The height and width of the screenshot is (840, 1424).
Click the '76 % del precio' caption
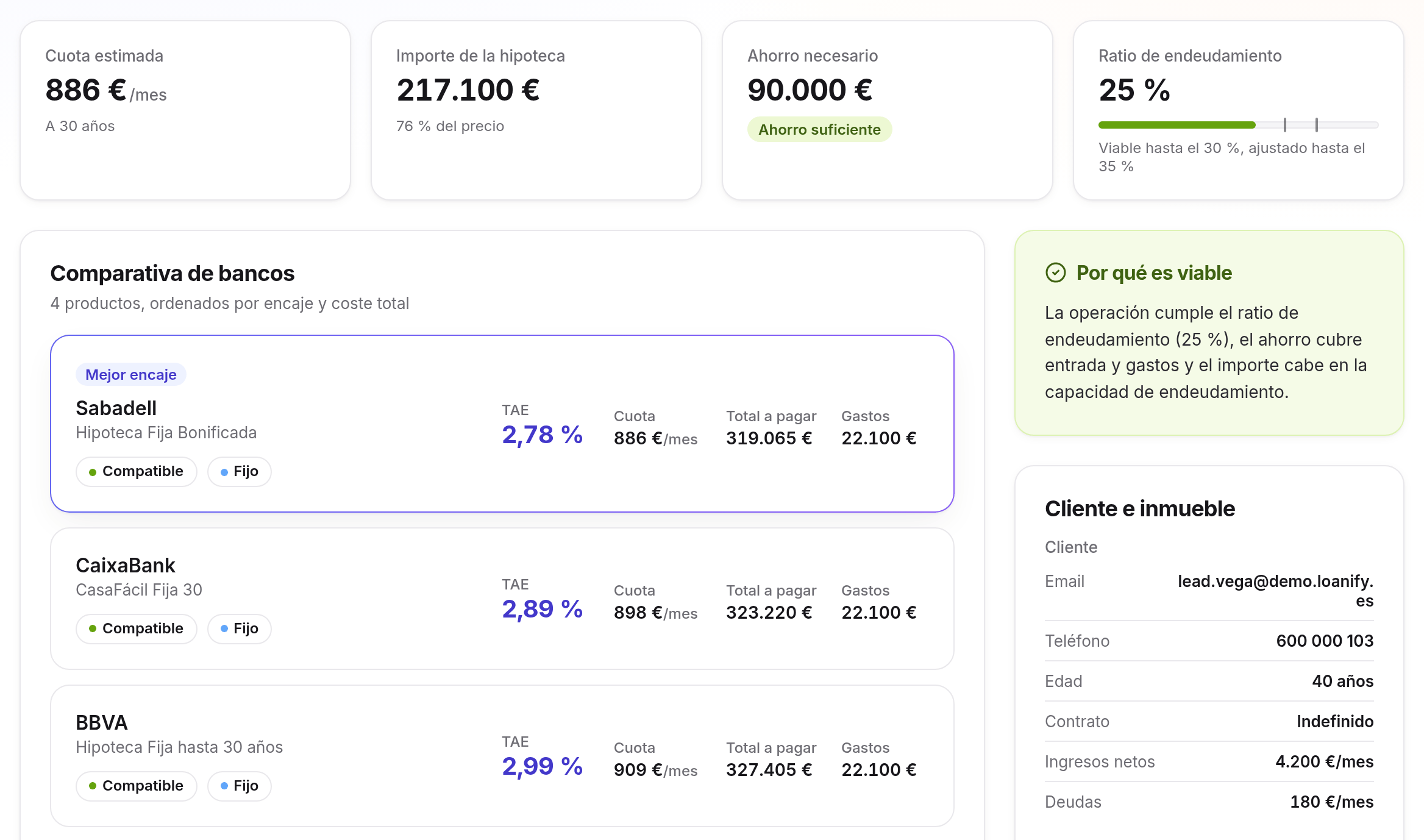(450, 126)
